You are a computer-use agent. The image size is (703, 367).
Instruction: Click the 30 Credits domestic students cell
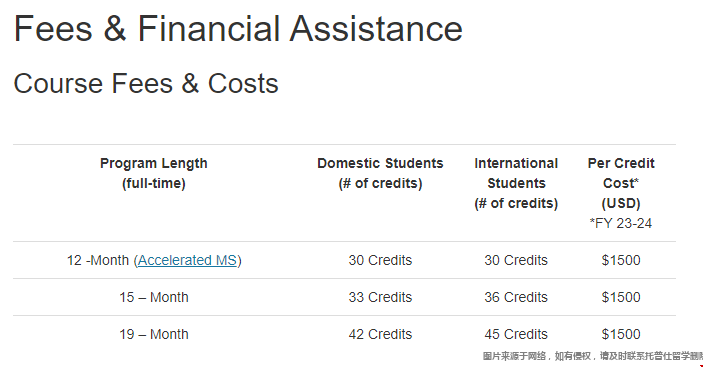(380, 260)
